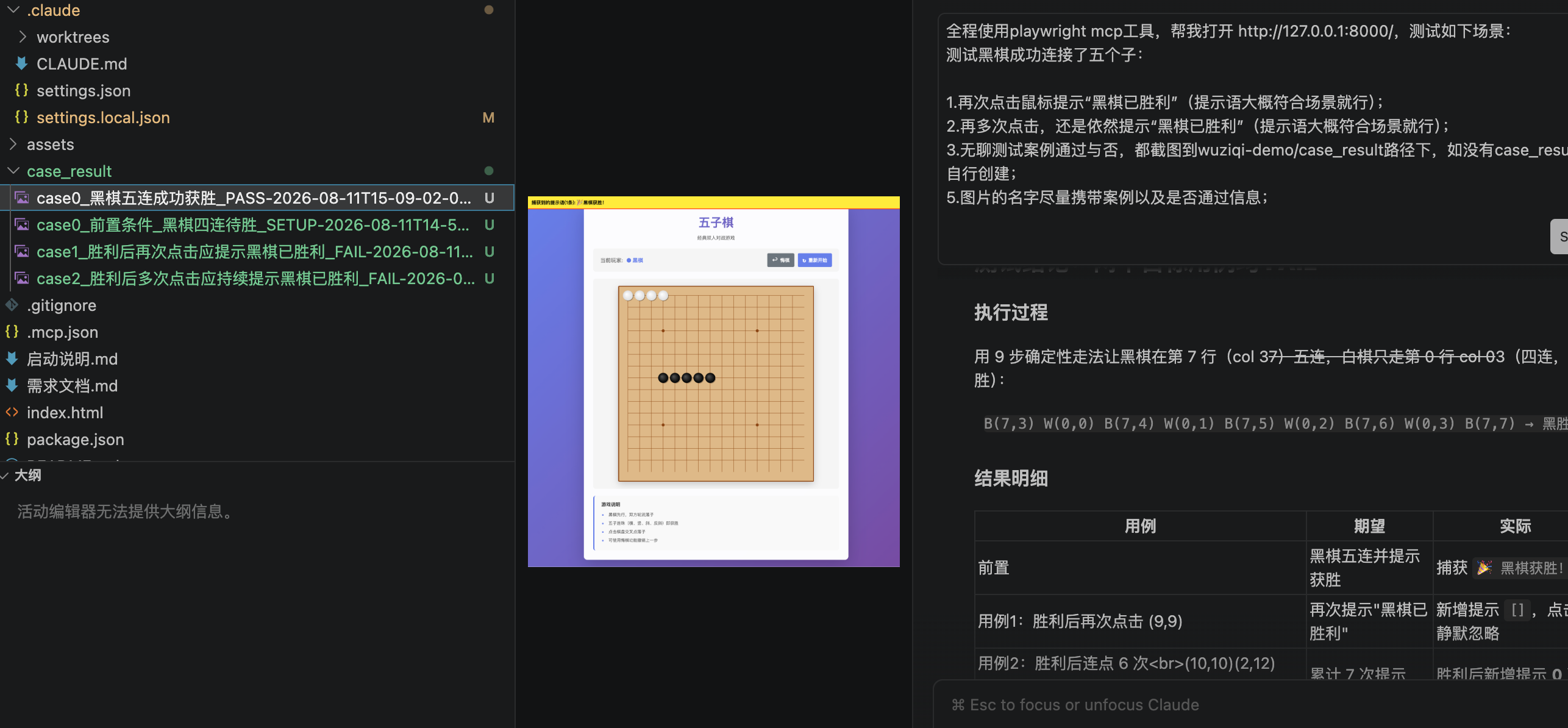Collapse the .claude folder chevron
The width and height of the screenshot is (1568, 728).
(13, 10)
